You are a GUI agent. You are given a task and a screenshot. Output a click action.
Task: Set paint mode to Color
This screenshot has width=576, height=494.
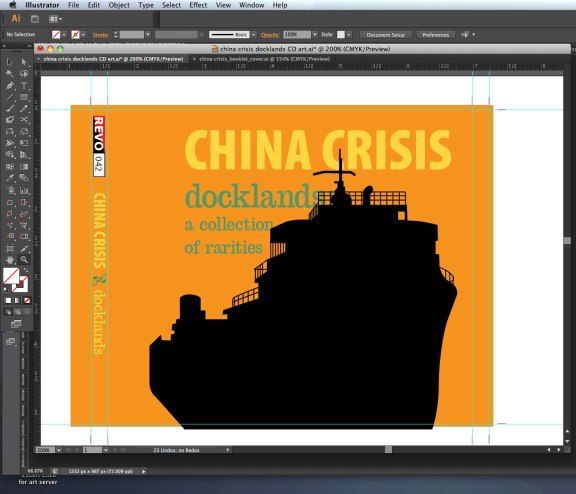[x=8, y=300]
